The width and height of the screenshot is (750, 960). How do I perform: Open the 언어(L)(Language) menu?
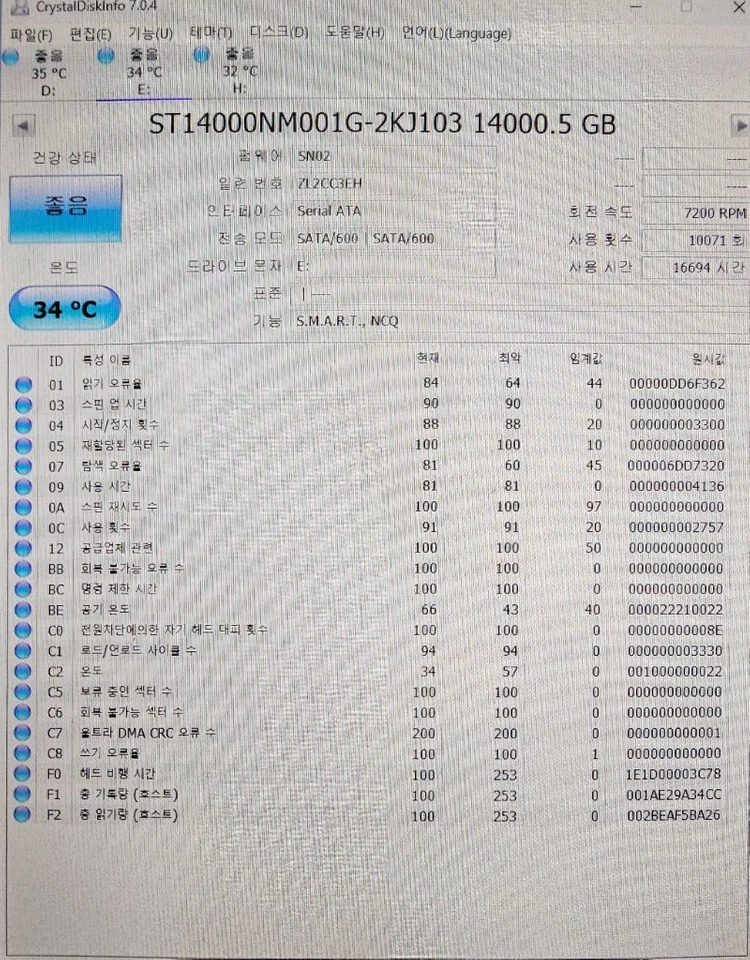click(x=456, y=33)
